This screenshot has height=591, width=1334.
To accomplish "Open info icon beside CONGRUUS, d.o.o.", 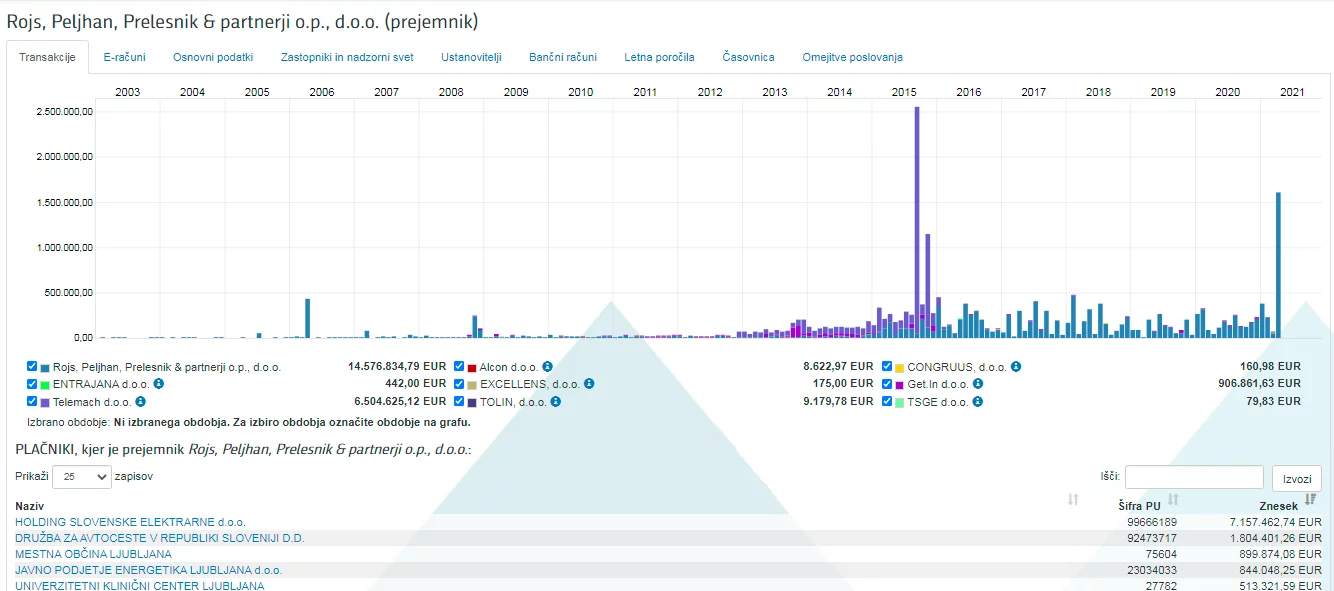I will pos(1015,367).
